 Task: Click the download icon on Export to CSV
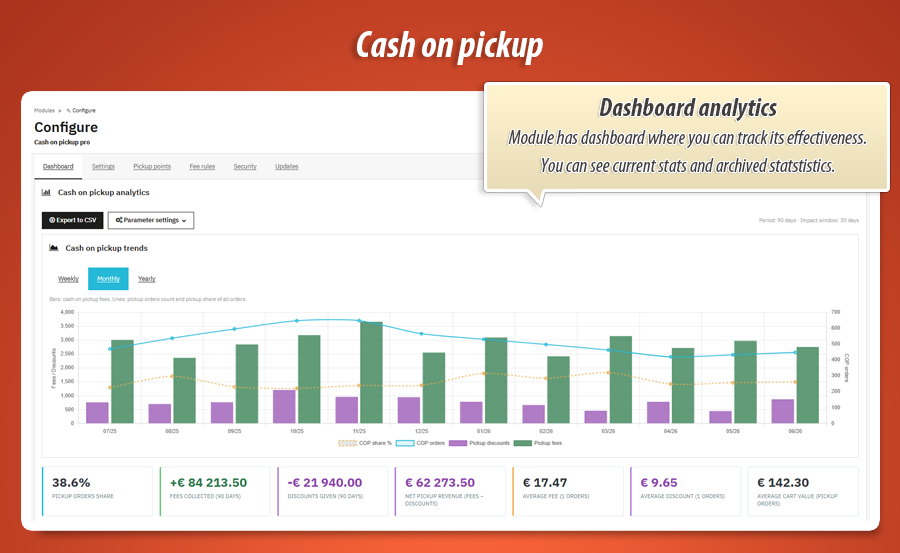52,220
